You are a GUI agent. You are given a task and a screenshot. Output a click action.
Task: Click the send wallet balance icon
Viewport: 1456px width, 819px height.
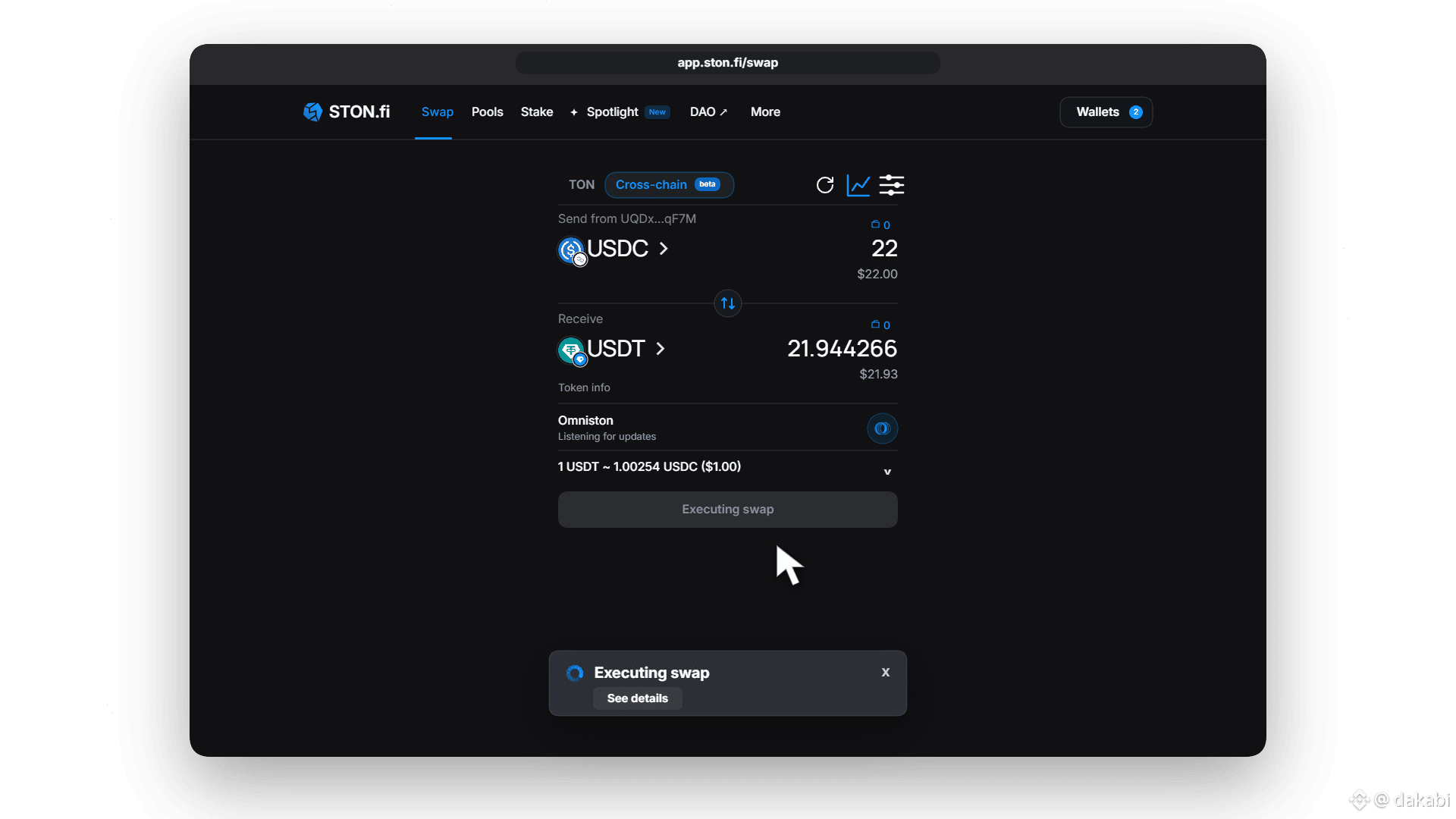(875, 224)
